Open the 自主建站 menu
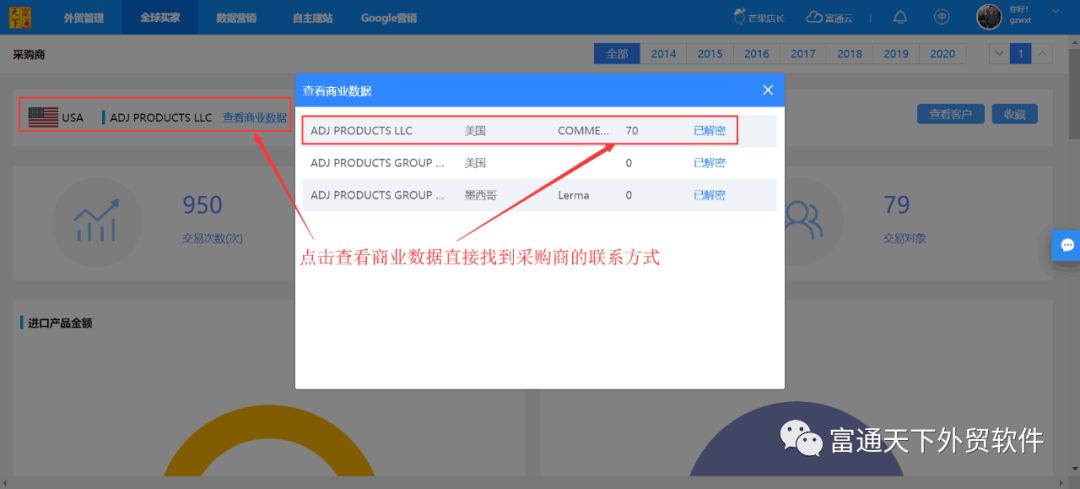This screenshot has width=1080, height=489. point(312,18)
